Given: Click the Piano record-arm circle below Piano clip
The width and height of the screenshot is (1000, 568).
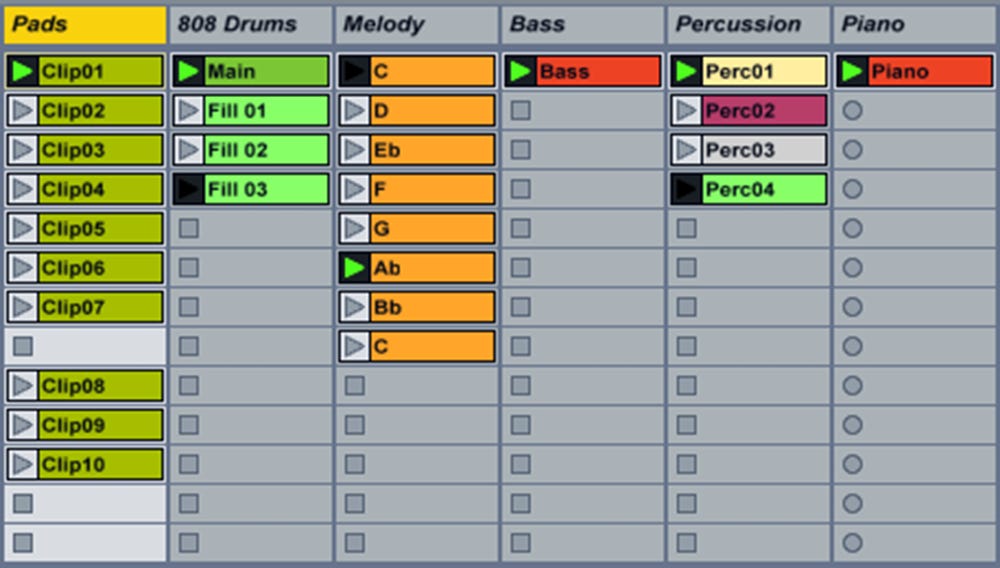Looking at the screenshot, I should [x=852, y=111].
